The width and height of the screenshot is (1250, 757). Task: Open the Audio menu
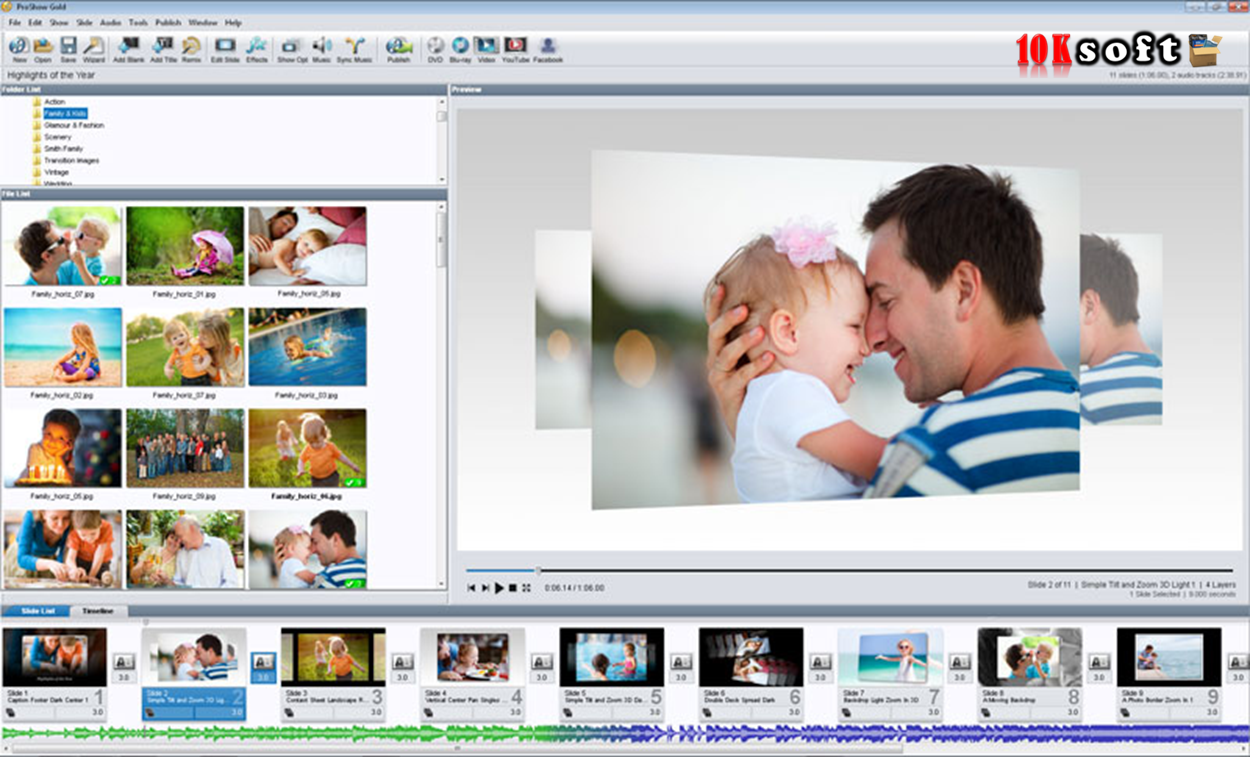coord(110,22)
